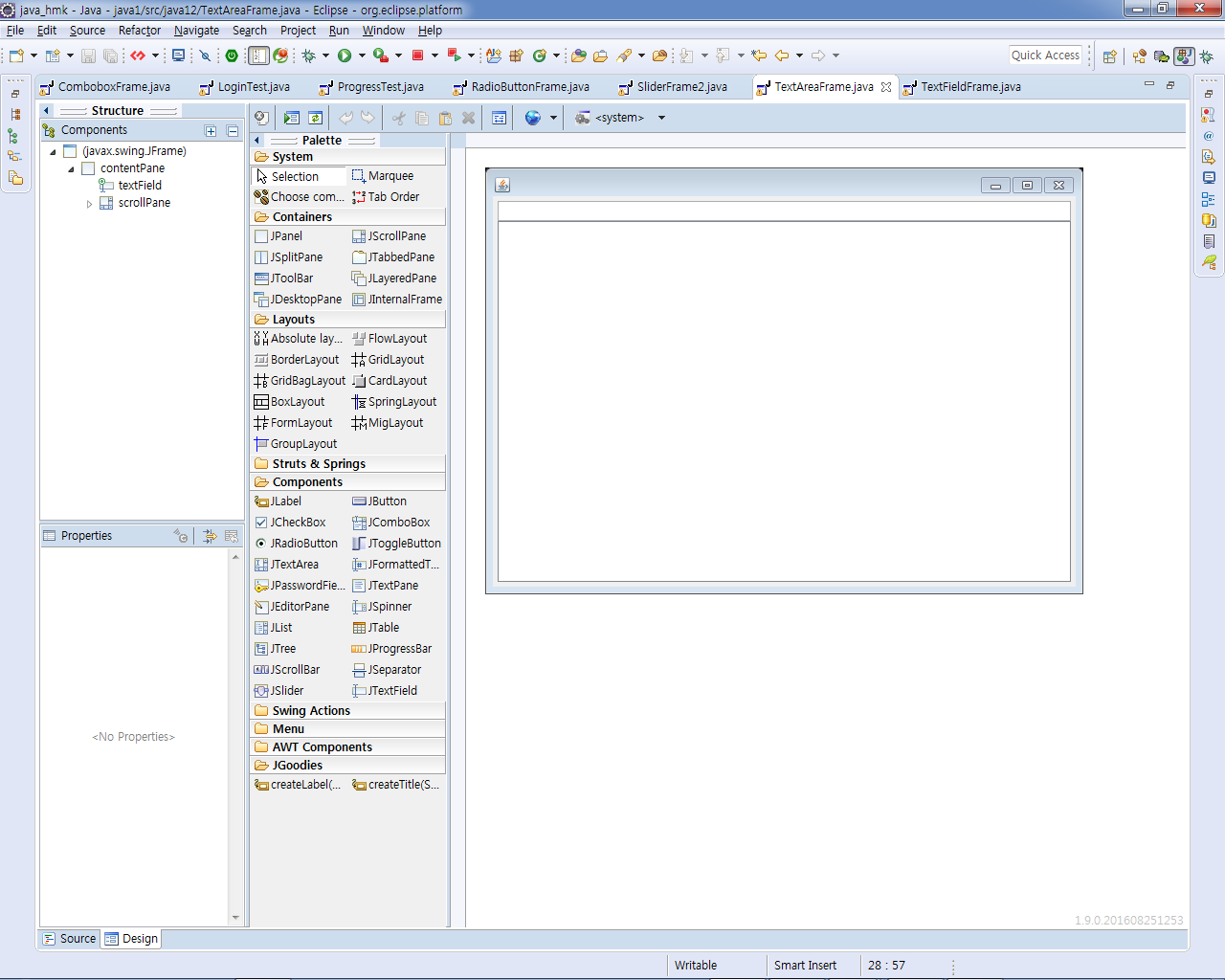The image size is (1225, 980).
Task: Select JTabbedPane container
Action: pos(393,257)
